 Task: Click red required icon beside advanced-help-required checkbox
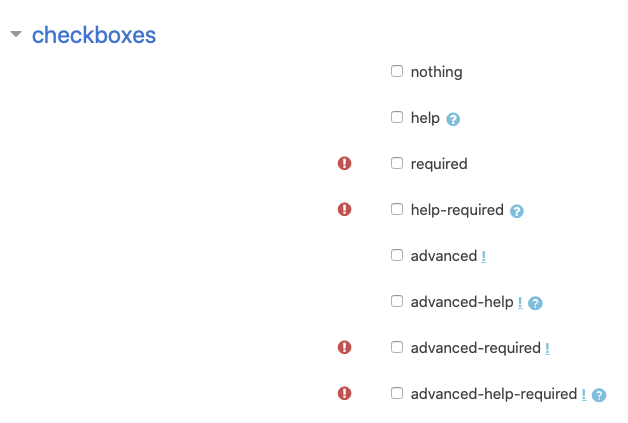click(344, 393)
